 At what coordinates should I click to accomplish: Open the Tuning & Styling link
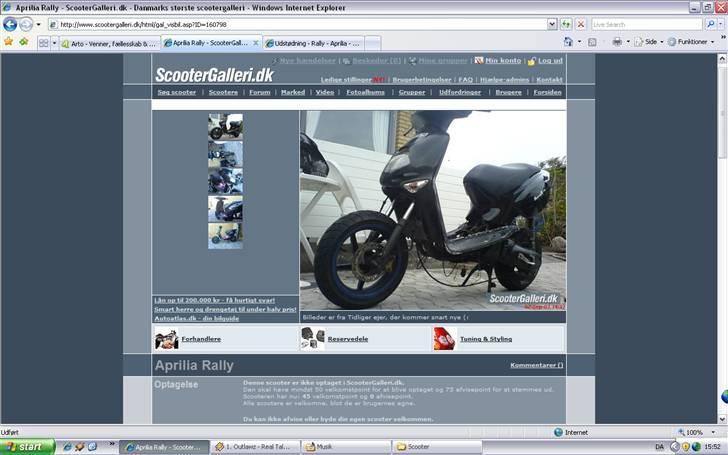(x=486, y=339)
